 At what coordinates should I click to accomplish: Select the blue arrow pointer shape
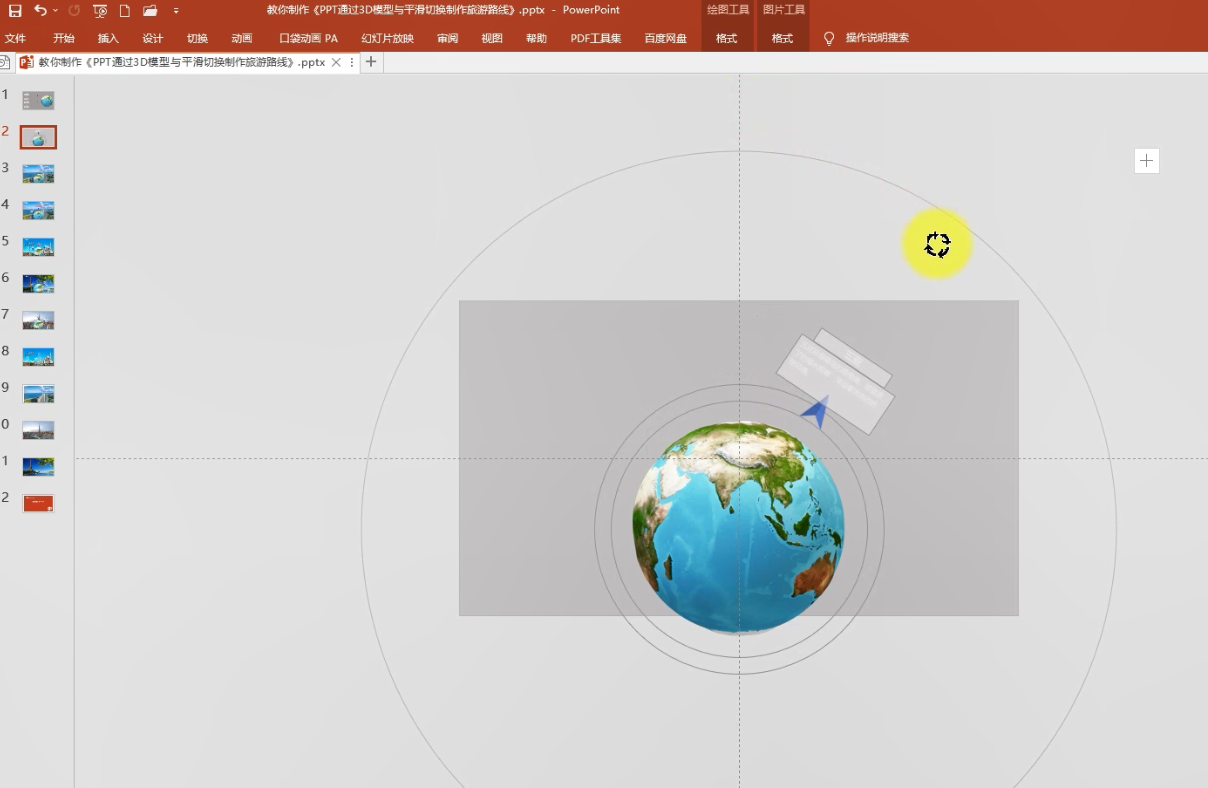(x=816, y=412)
